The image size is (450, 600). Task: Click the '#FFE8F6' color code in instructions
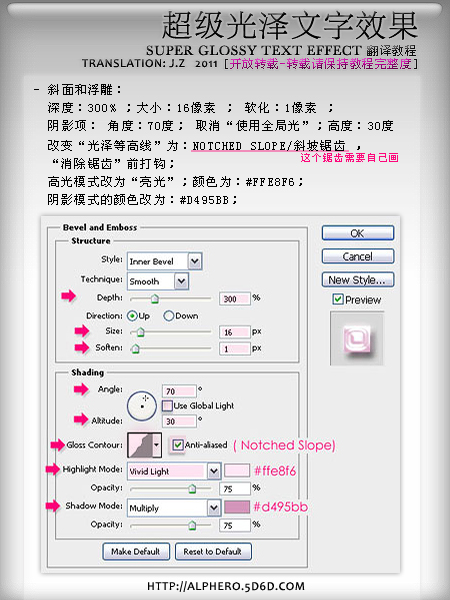pyautogui.click(x=270, y=181)
